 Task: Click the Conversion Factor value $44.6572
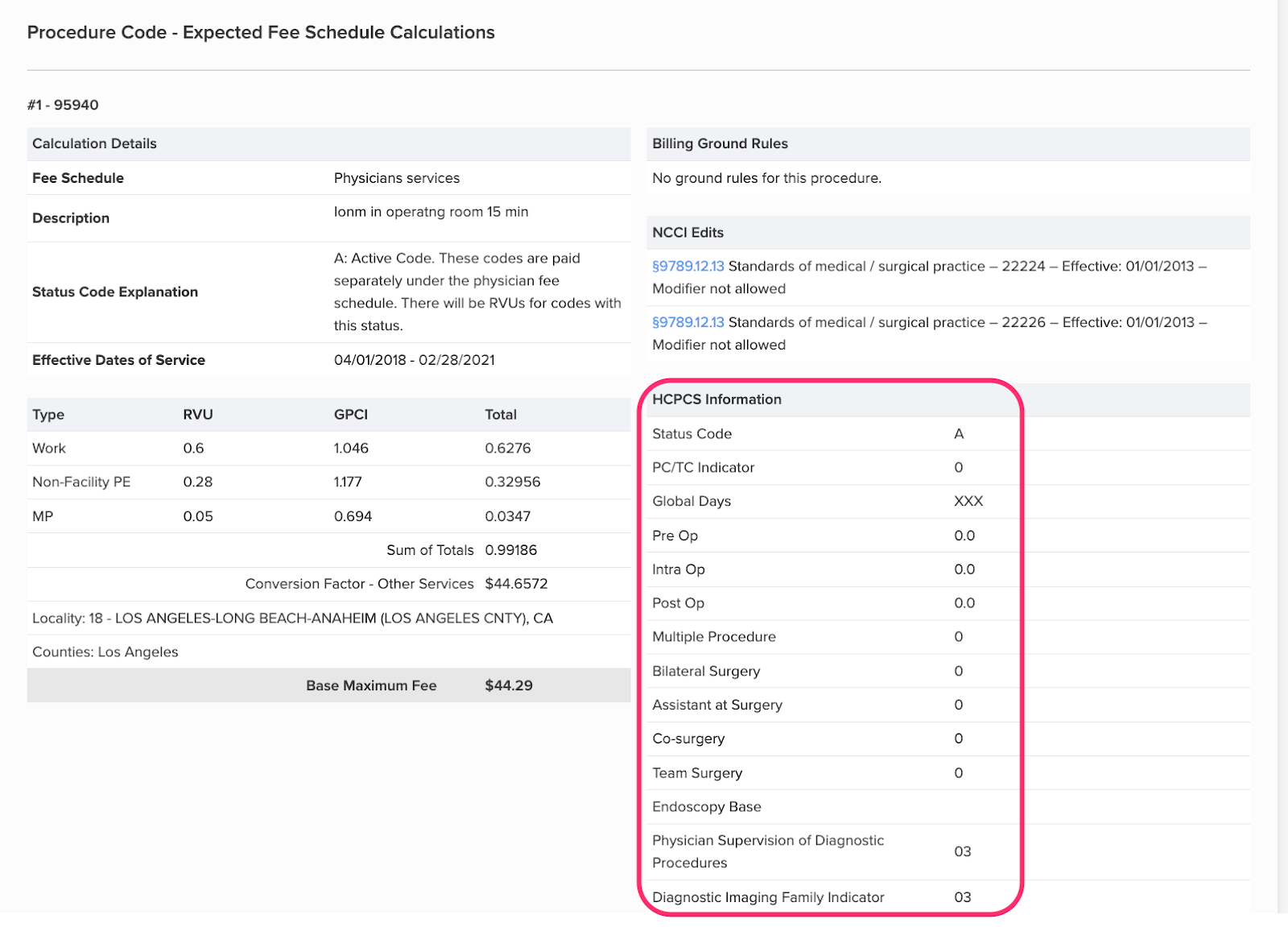pyautogui.click(x=516, y=584)
